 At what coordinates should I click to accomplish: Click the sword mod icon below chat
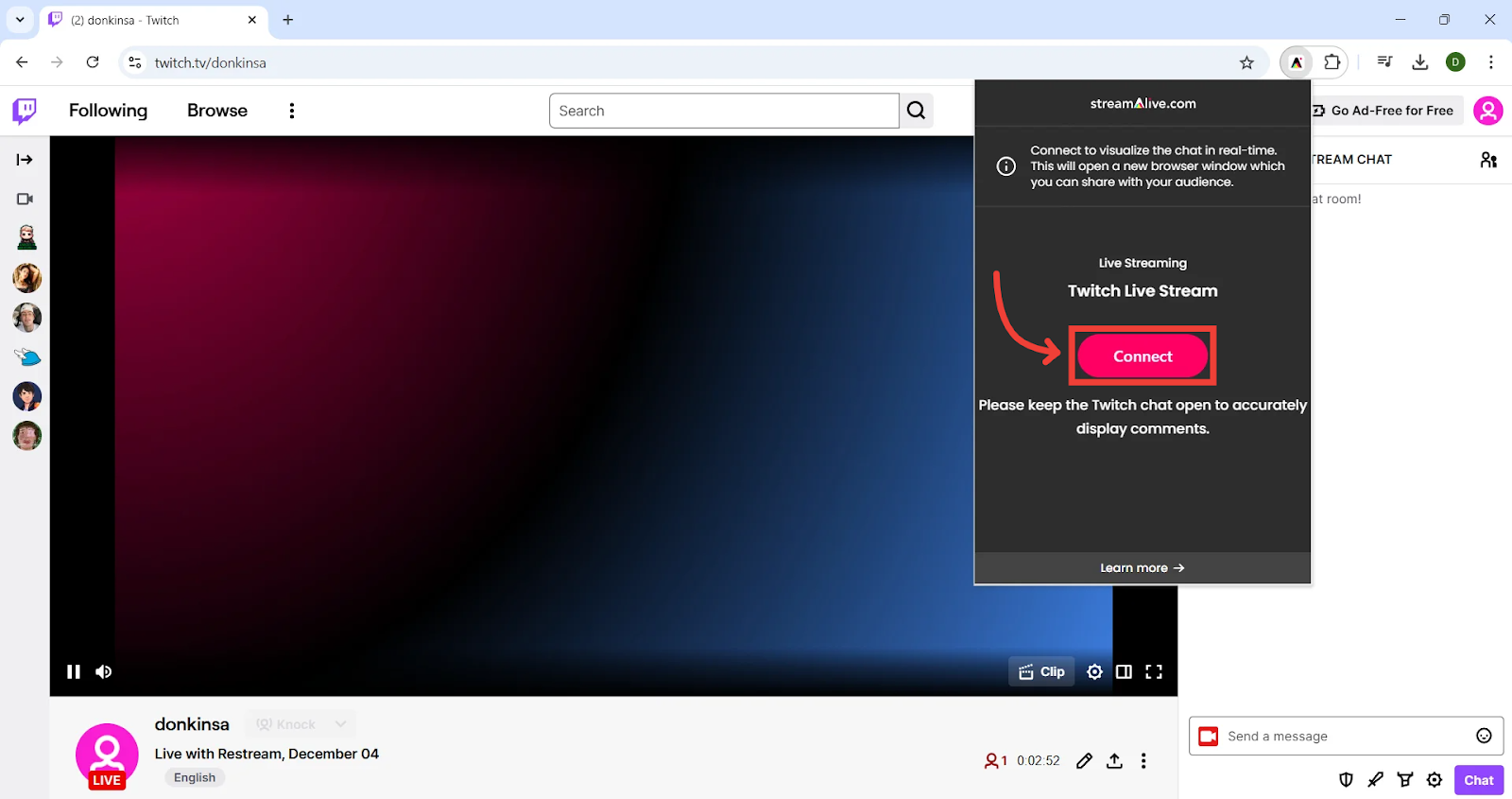[x=1376, y=780]
